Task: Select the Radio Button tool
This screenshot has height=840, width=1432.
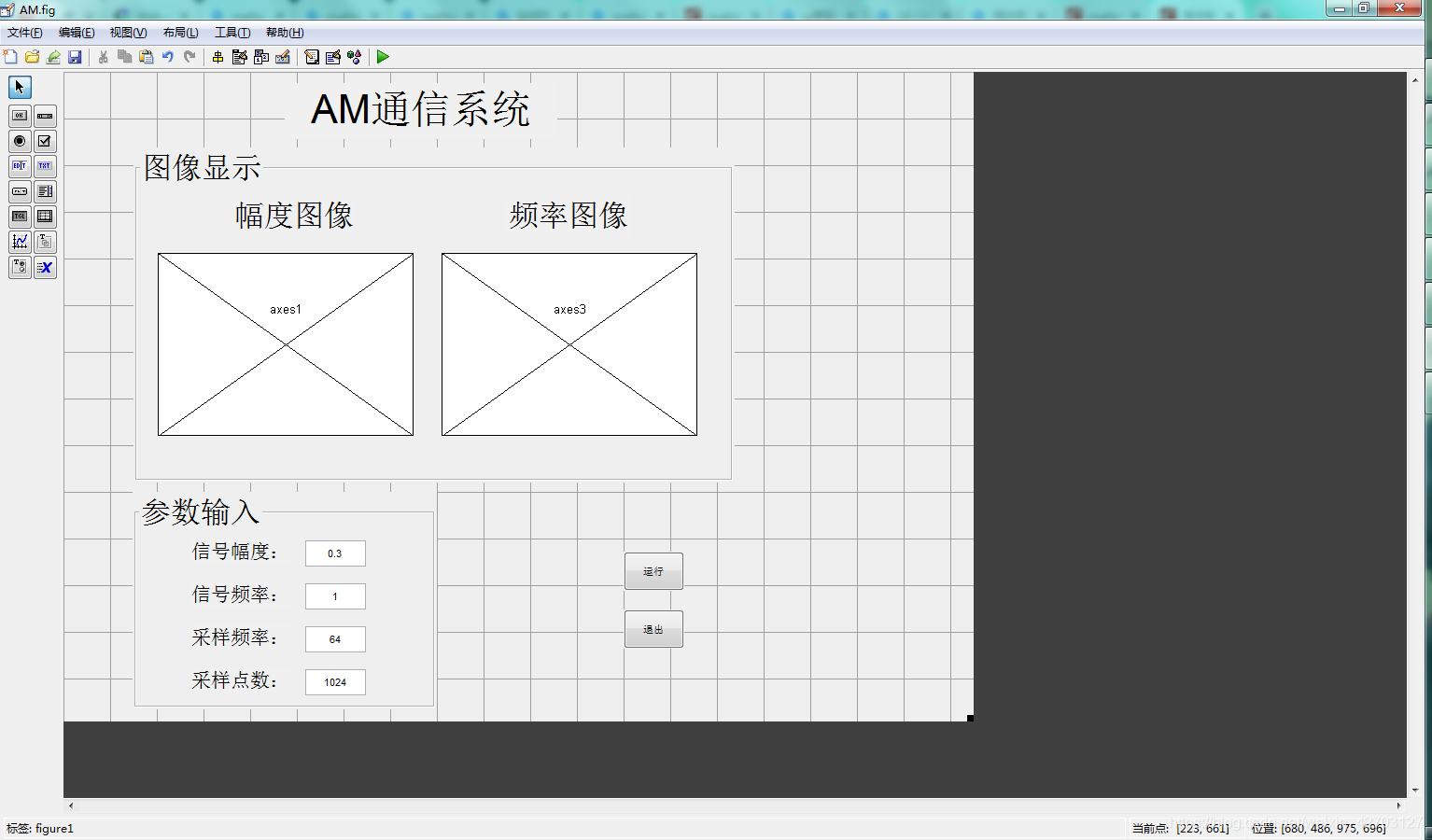Action: (19, 141)
